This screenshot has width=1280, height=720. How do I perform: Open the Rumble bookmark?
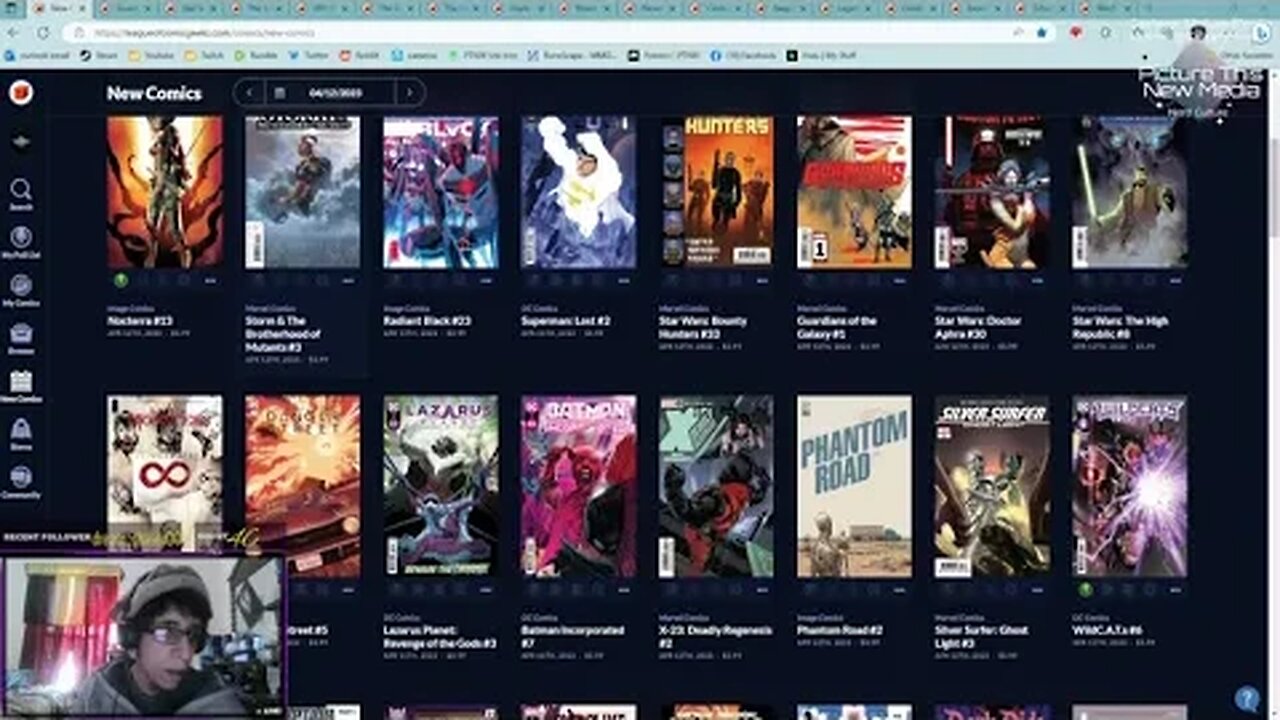(258, 56)
